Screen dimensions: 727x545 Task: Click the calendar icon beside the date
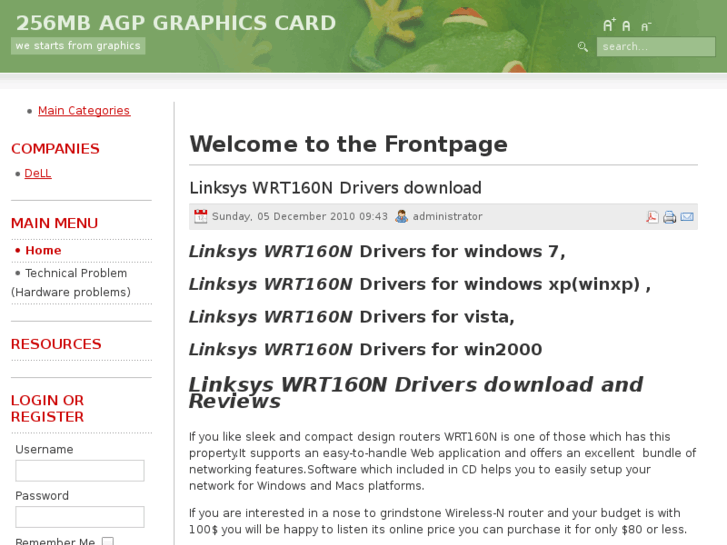click(201, 216)
